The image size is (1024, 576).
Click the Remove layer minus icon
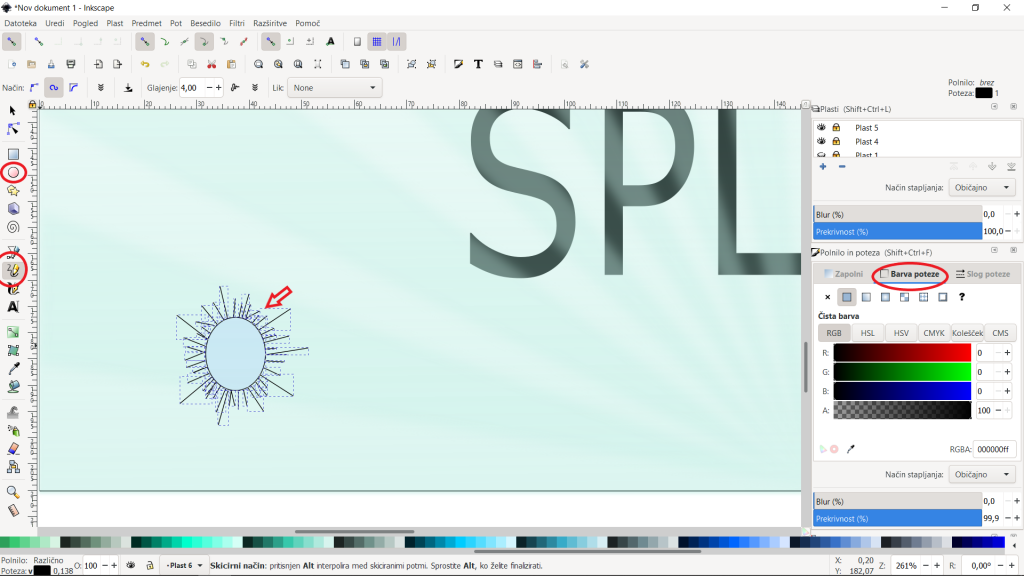coord(842,167)
